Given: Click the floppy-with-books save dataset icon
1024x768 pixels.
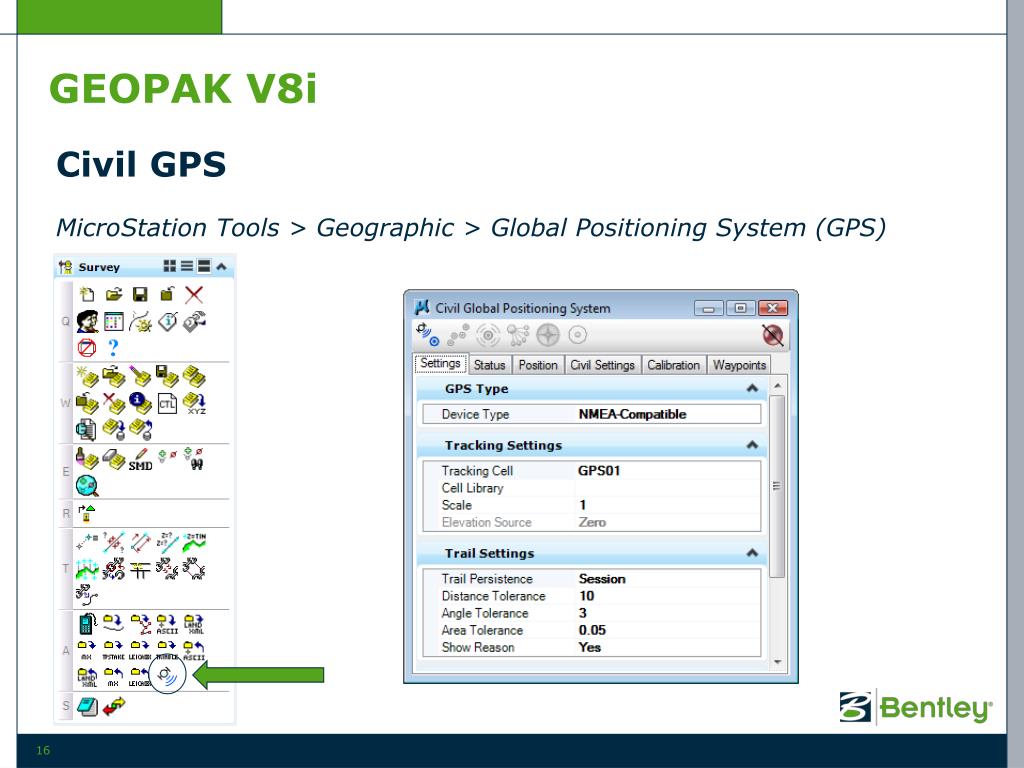Looking at the screenshot, I should (x=167, y=376).
